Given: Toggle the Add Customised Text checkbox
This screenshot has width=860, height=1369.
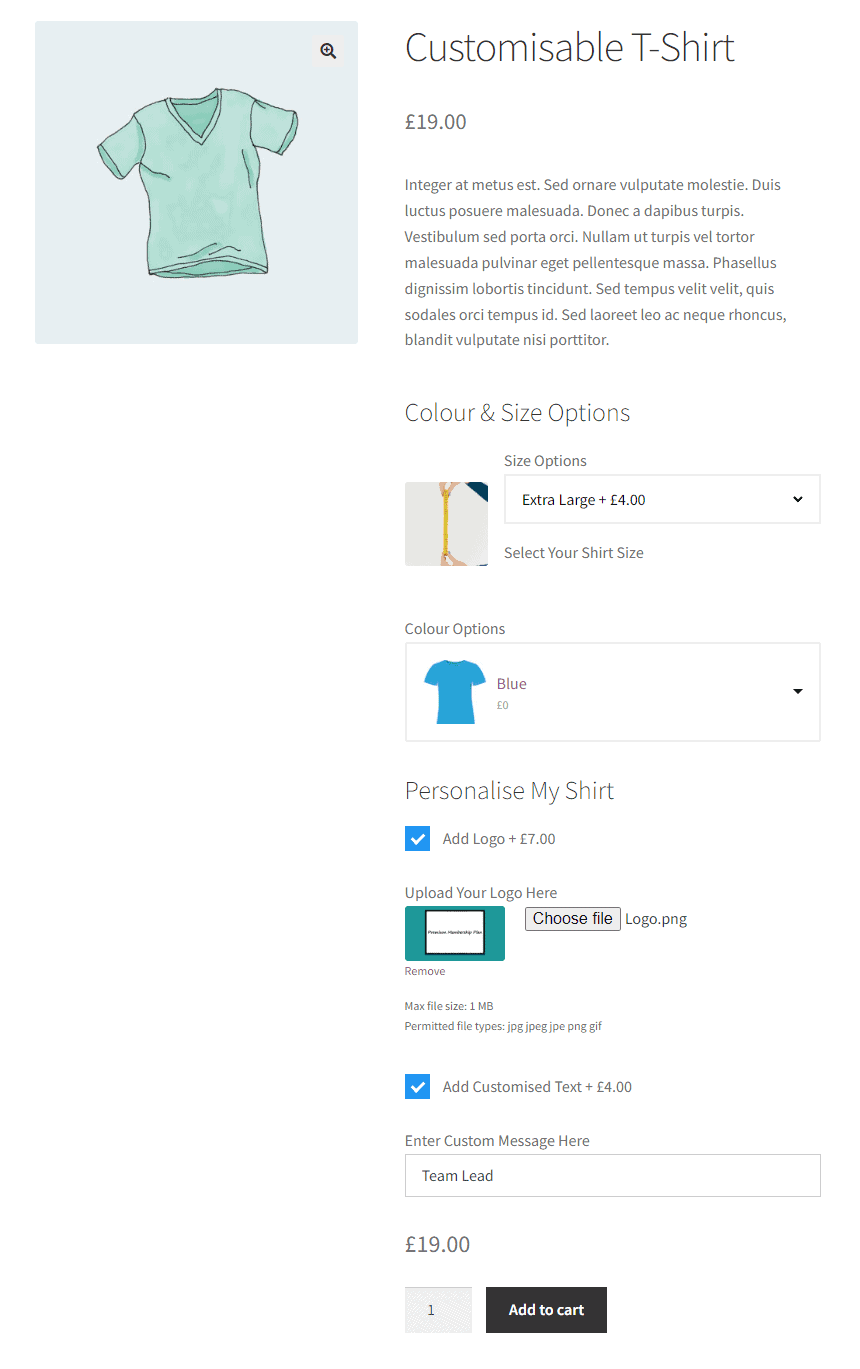Looking at the screenshot, I should (x=417, y=1087).
